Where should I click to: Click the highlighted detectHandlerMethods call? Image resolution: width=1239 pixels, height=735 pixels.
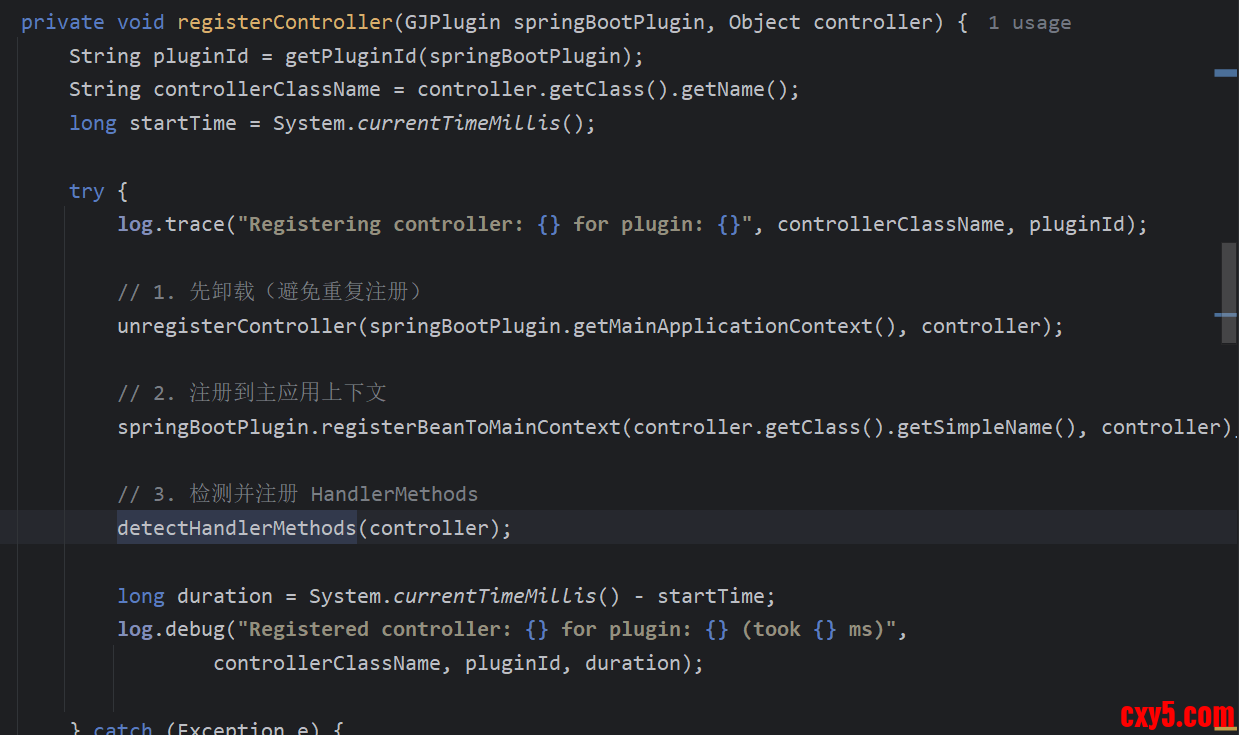[236, 528]
